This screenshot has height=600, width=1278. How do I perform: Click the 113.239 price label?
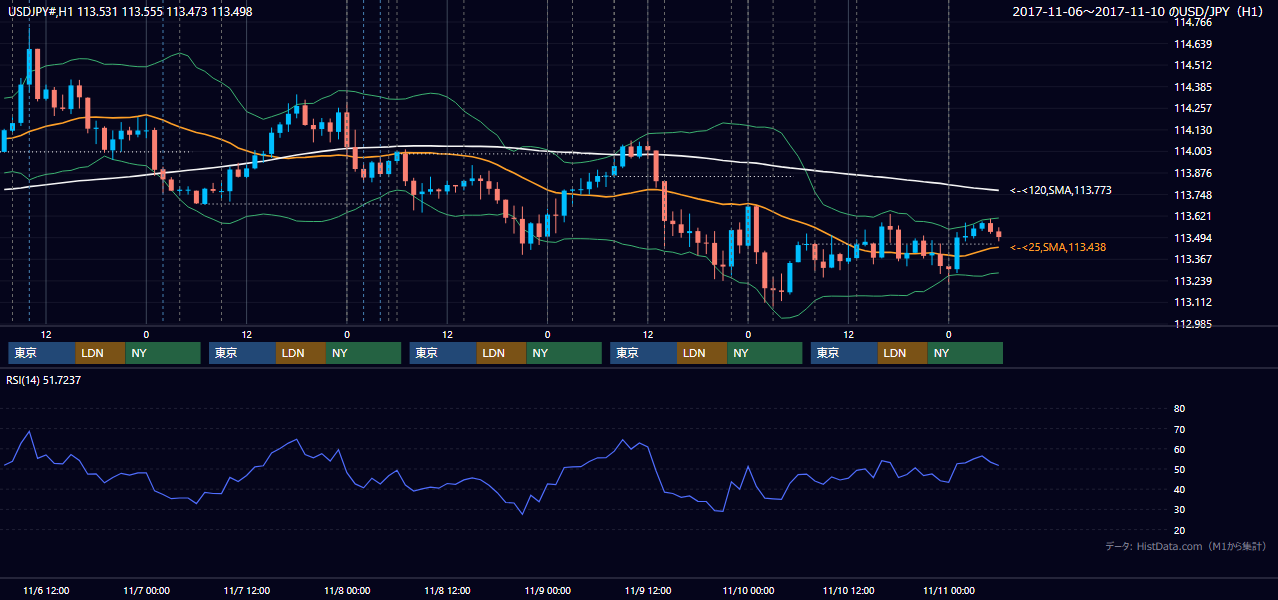click(1192, 281)
